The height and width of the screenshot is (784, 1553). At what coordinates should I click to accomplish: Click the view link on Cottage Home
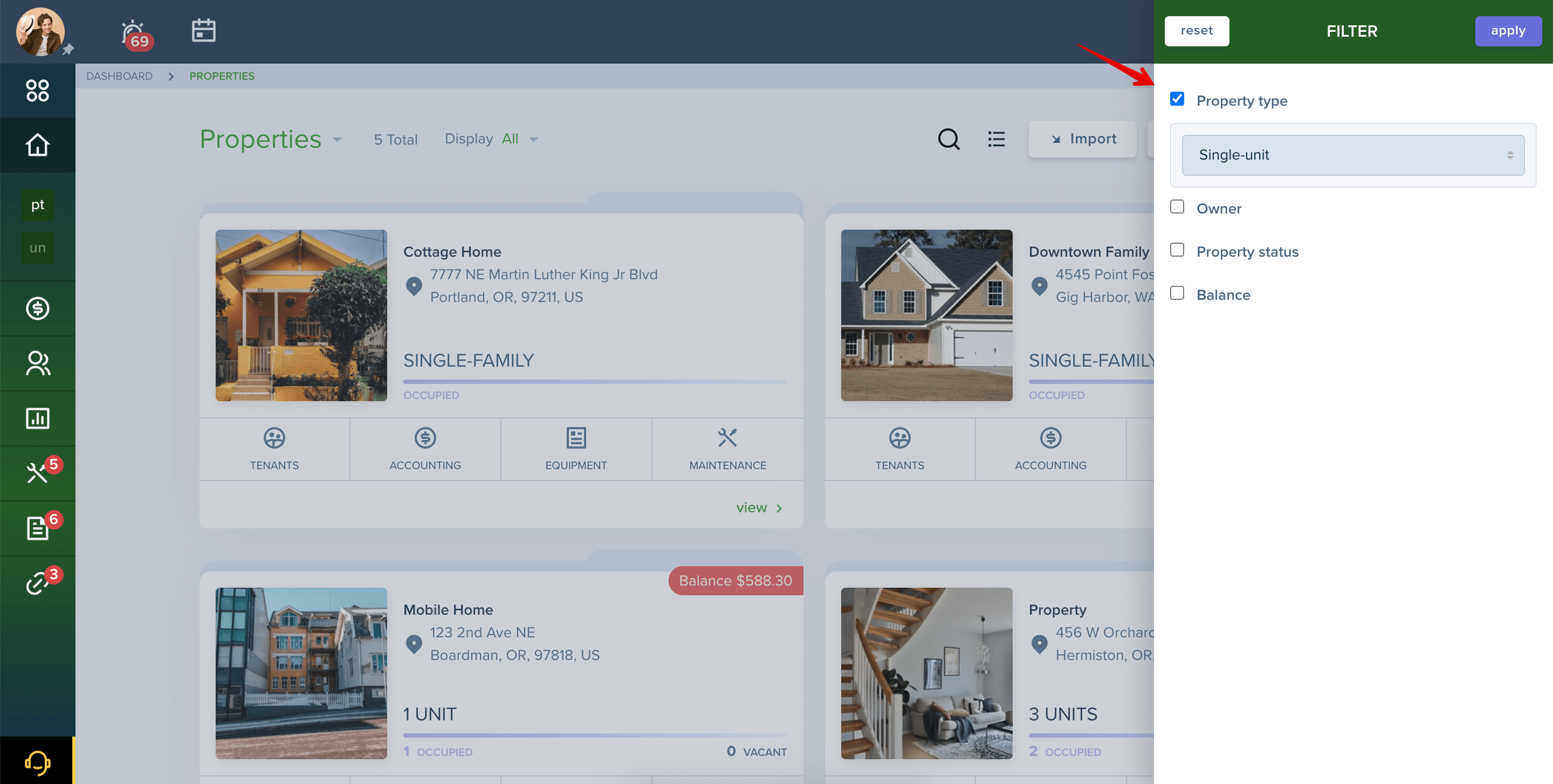(x=759, y=508)
